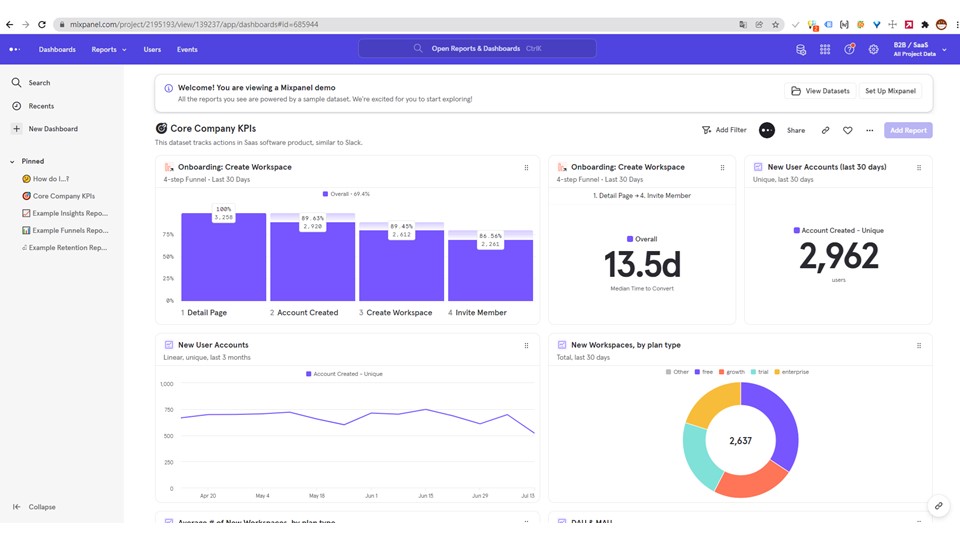Open the settings gear icon

tap(874, 50)
